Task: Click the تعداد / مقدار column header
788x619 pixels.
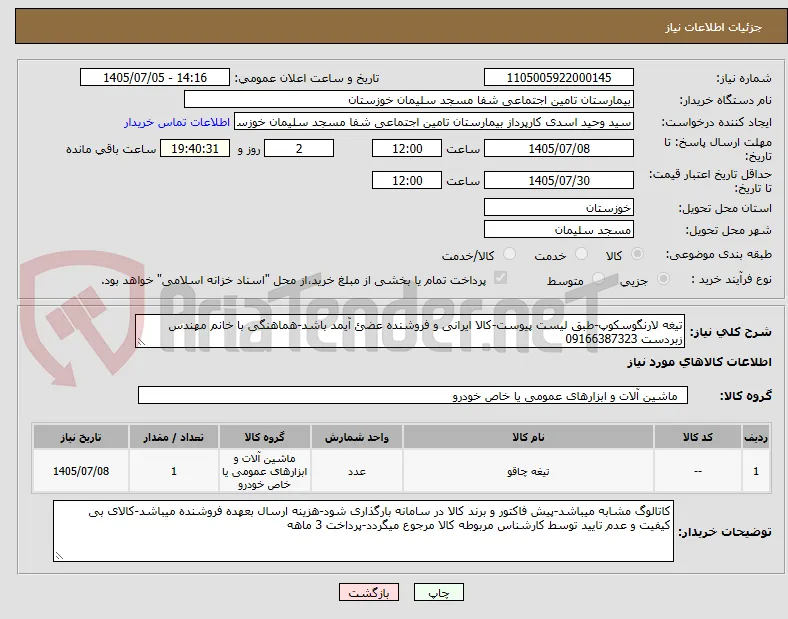Action: (173, 437)
